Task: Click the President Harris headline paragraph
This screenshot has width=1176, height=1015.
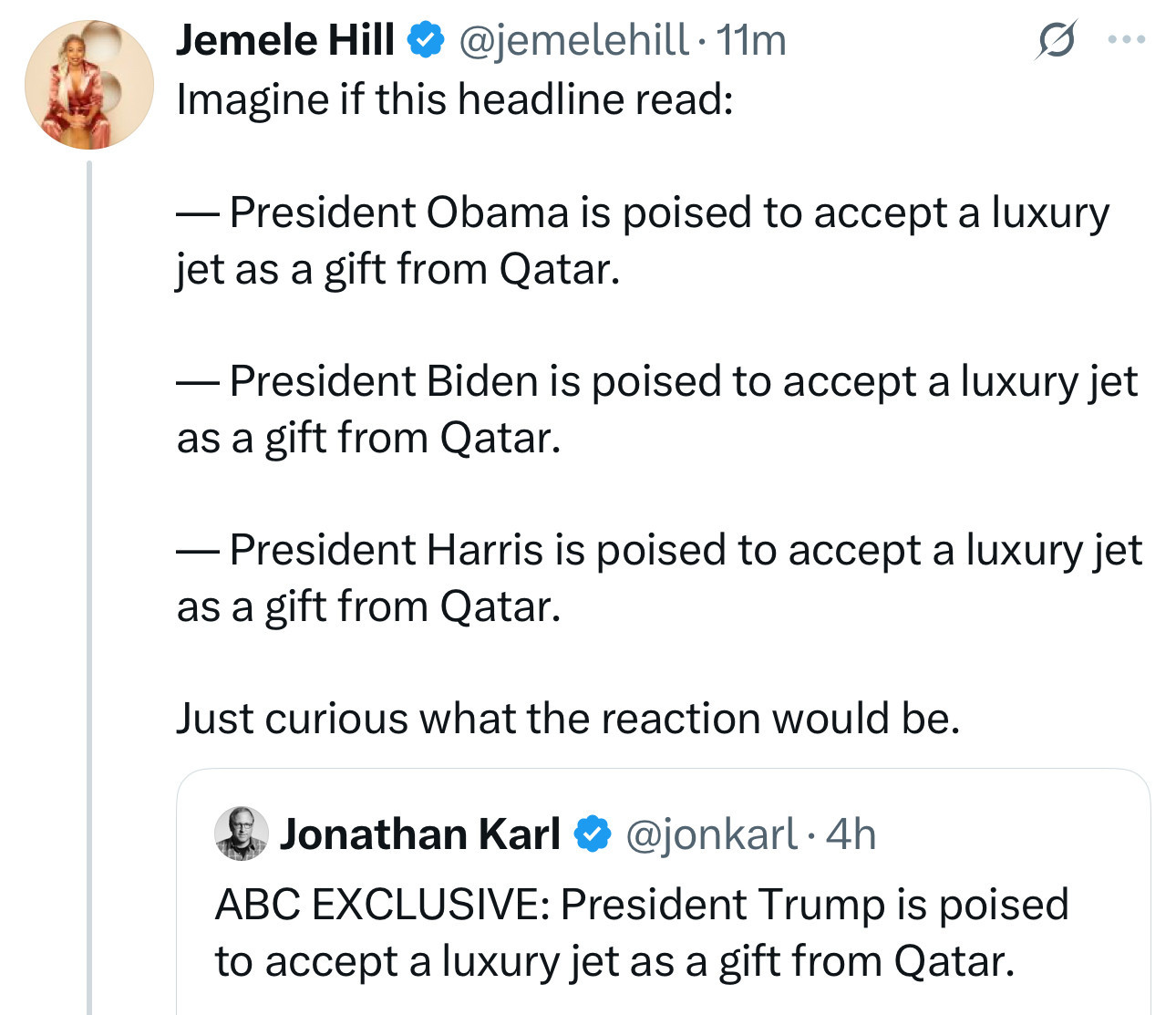Action: tap(659, 578)
